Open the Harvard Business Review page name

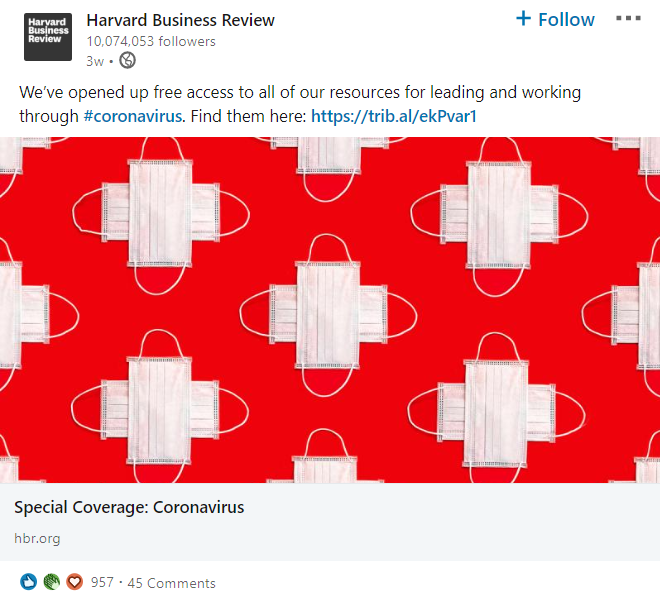click(180, 20)
